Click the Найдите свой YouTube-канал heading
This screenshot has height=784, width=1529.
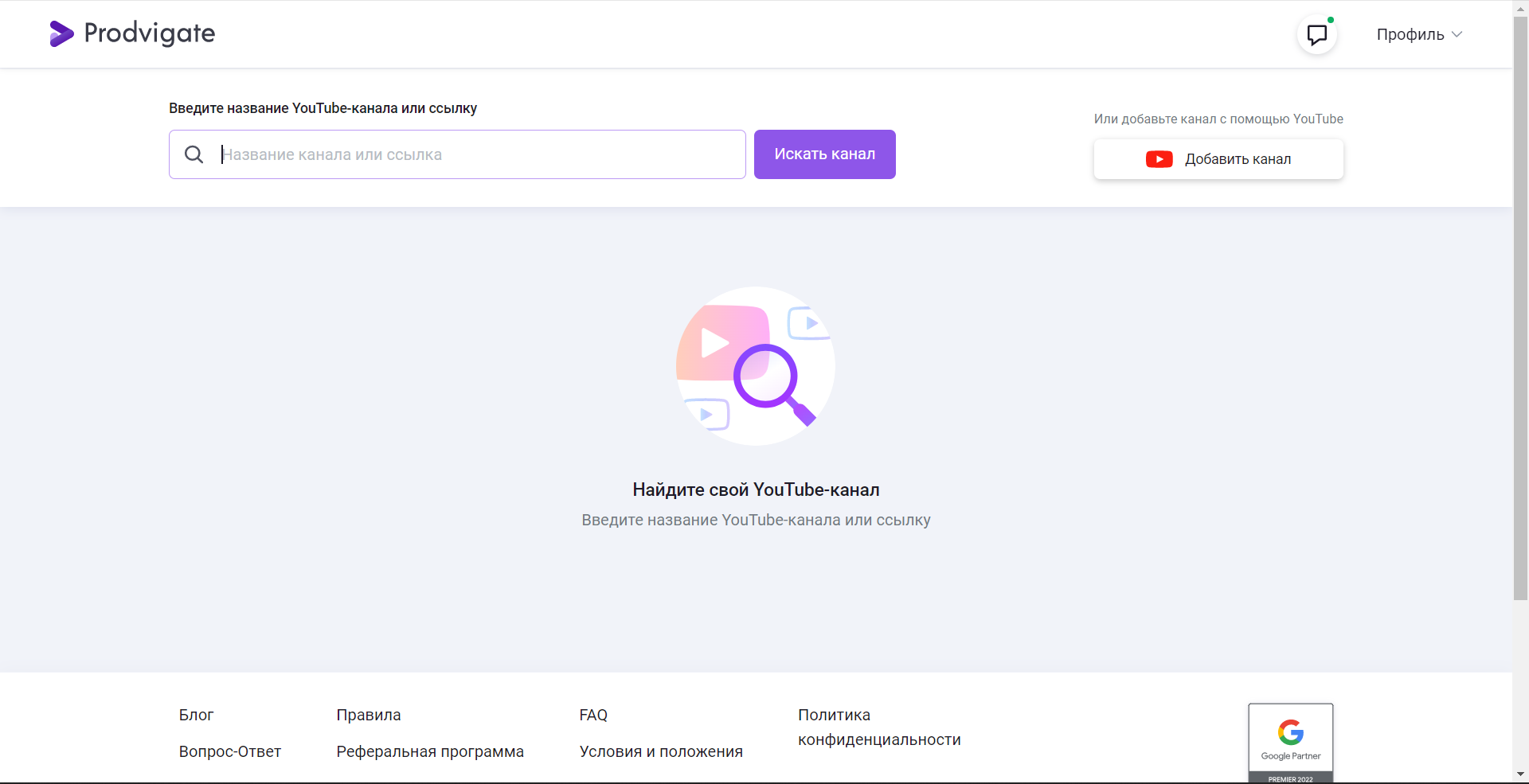tap(756, 490)
